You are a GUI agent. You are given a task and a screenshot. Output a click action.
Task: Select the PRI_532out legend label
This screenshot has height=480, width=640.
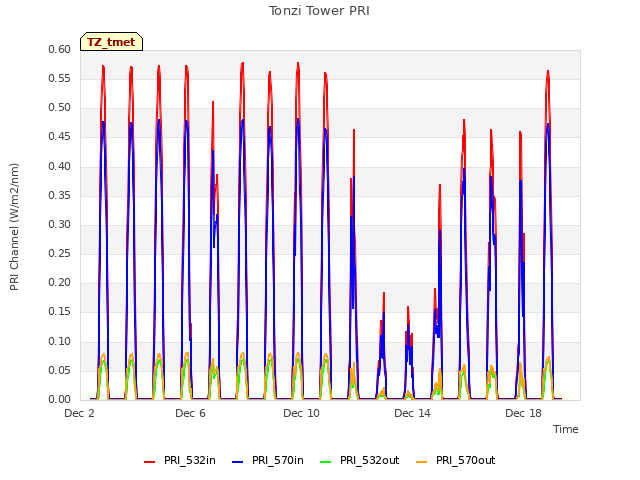coord(370,460)
